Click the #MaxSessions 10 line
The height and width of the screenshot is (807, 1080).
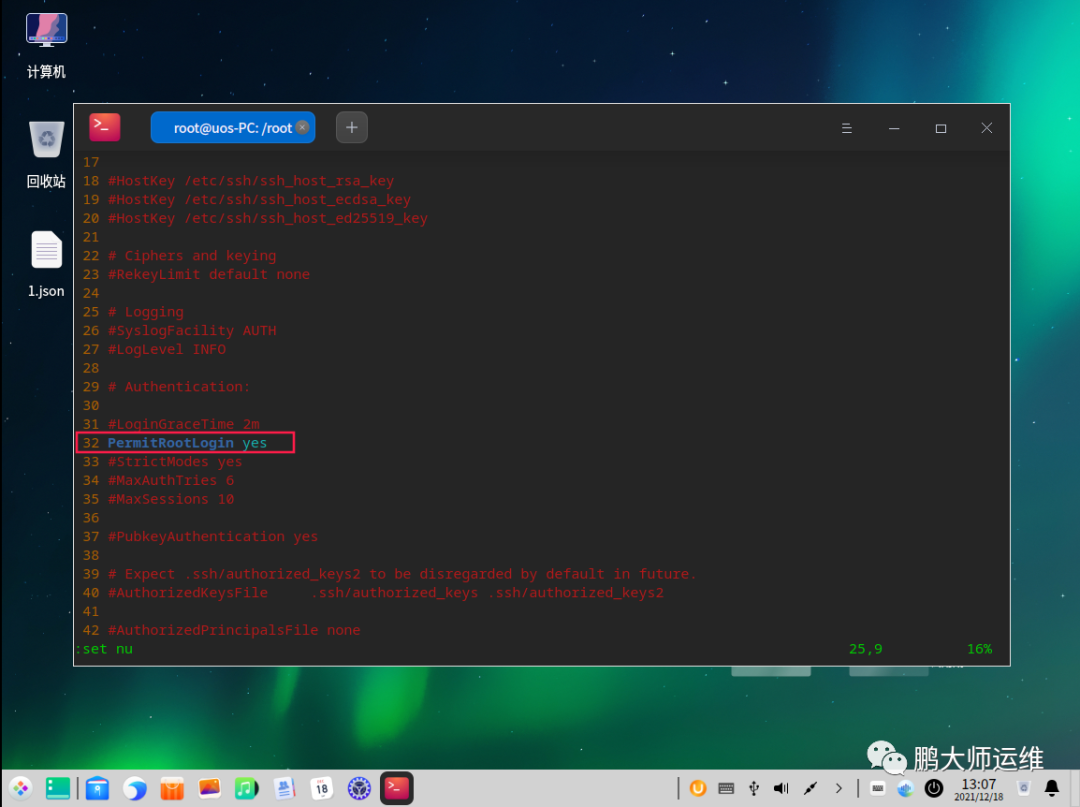coord(171,499)
